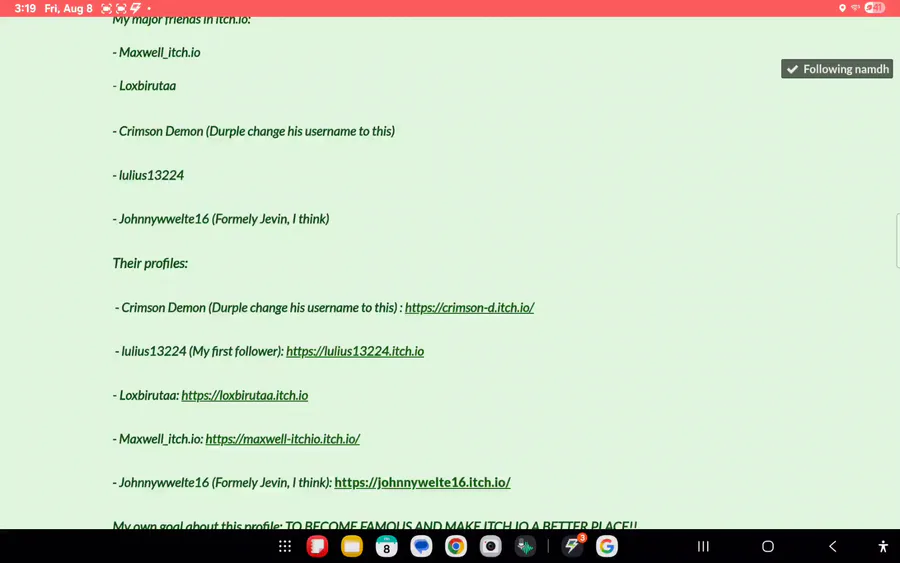Open the app drawer grid icon
The width and height of the screenshot is (900, 563).
285,546
